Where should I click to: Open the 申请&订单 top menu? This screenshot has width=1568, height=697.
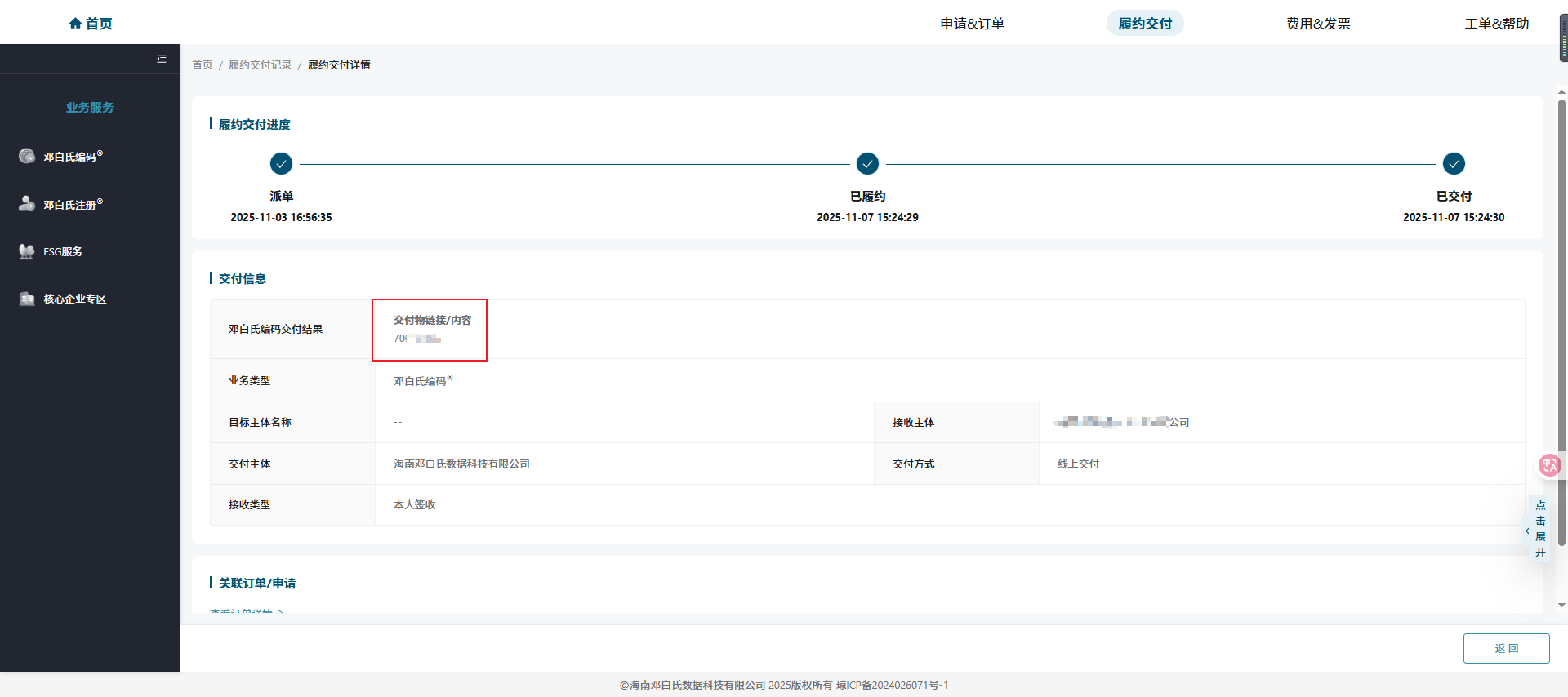point(972,24)
